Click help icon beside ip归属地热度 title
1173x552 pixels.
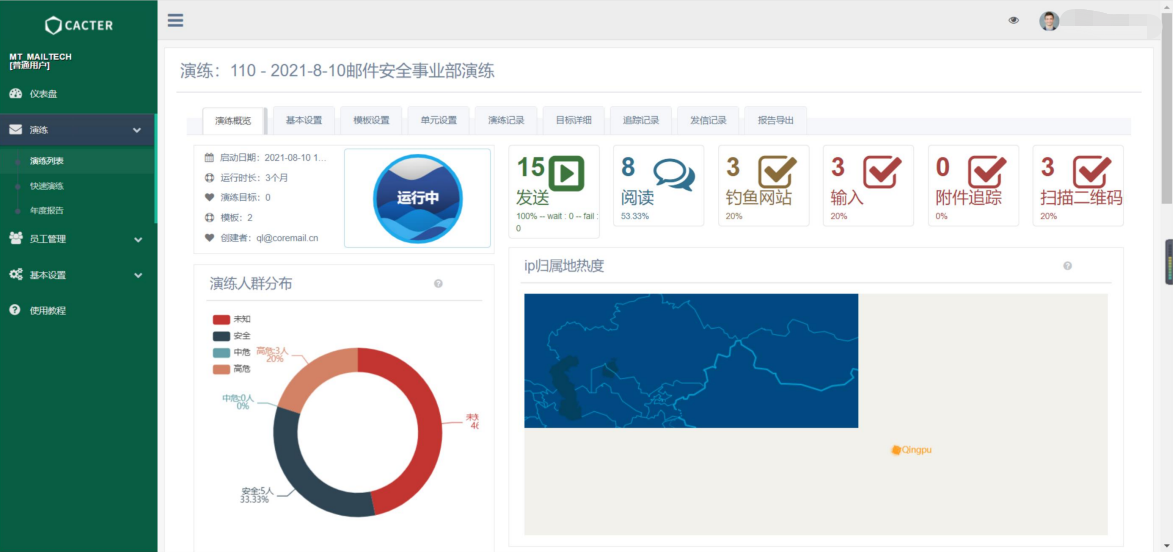[x=1067, y=266]
